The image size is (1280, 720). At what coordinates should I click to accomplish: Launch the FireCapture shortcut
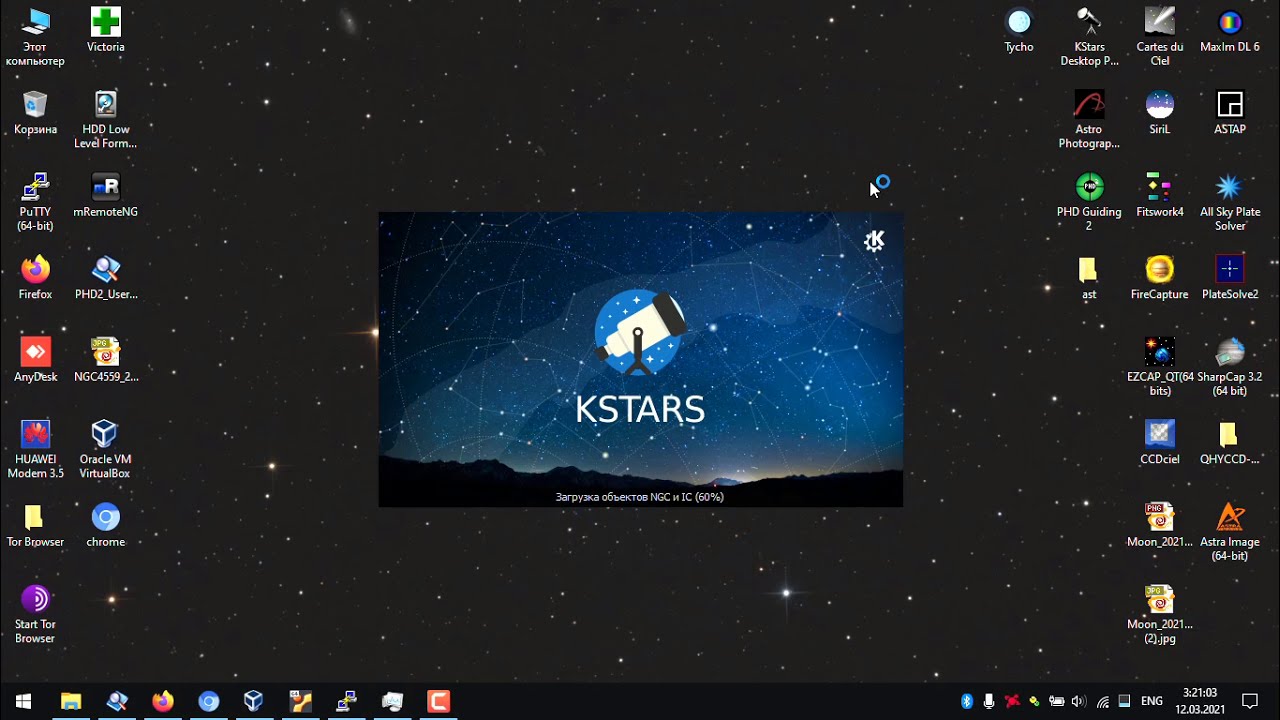point(1160,278)
